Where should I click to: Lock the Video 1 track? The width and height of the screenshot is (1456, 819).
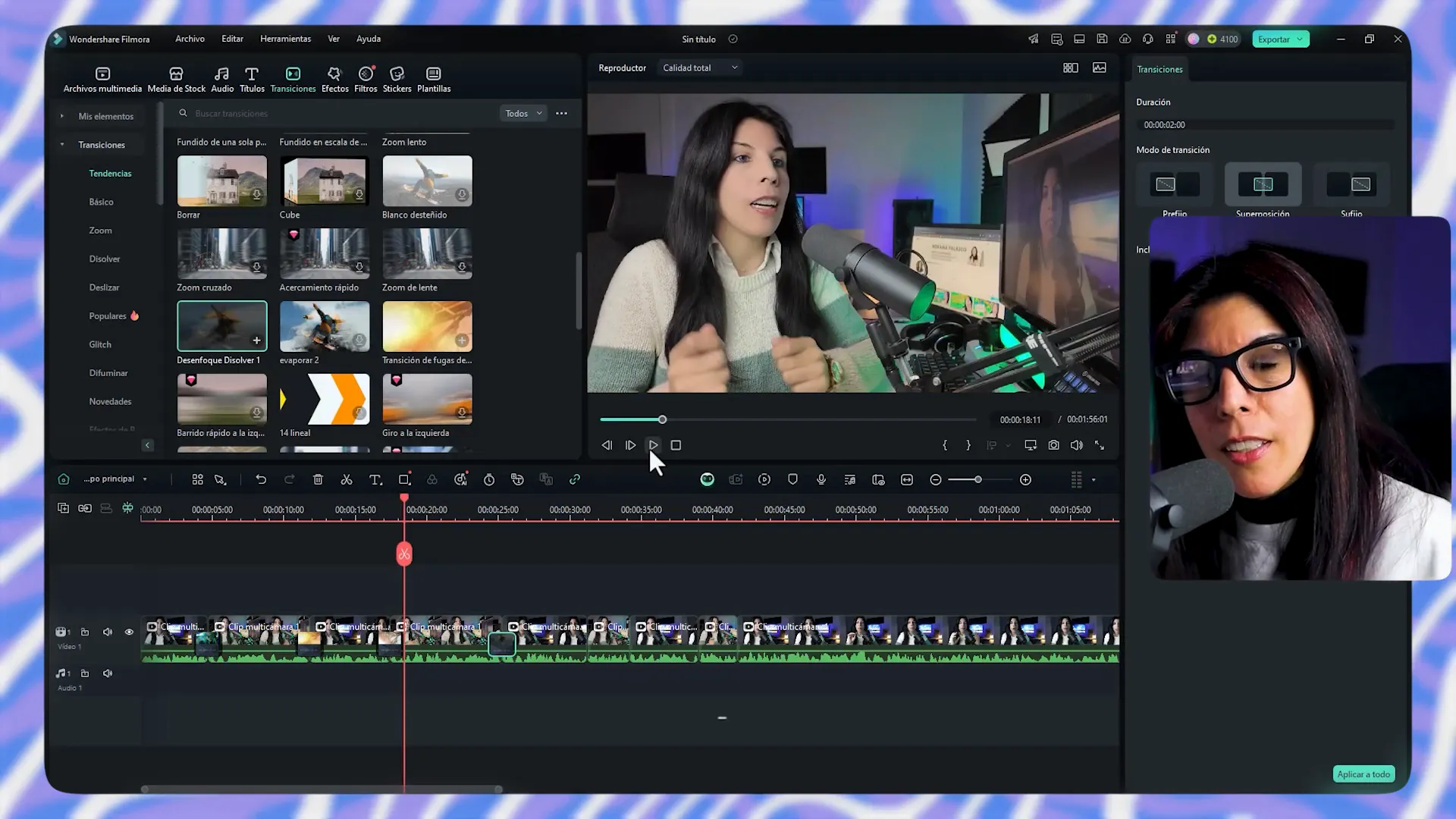(x=85, y=632)
